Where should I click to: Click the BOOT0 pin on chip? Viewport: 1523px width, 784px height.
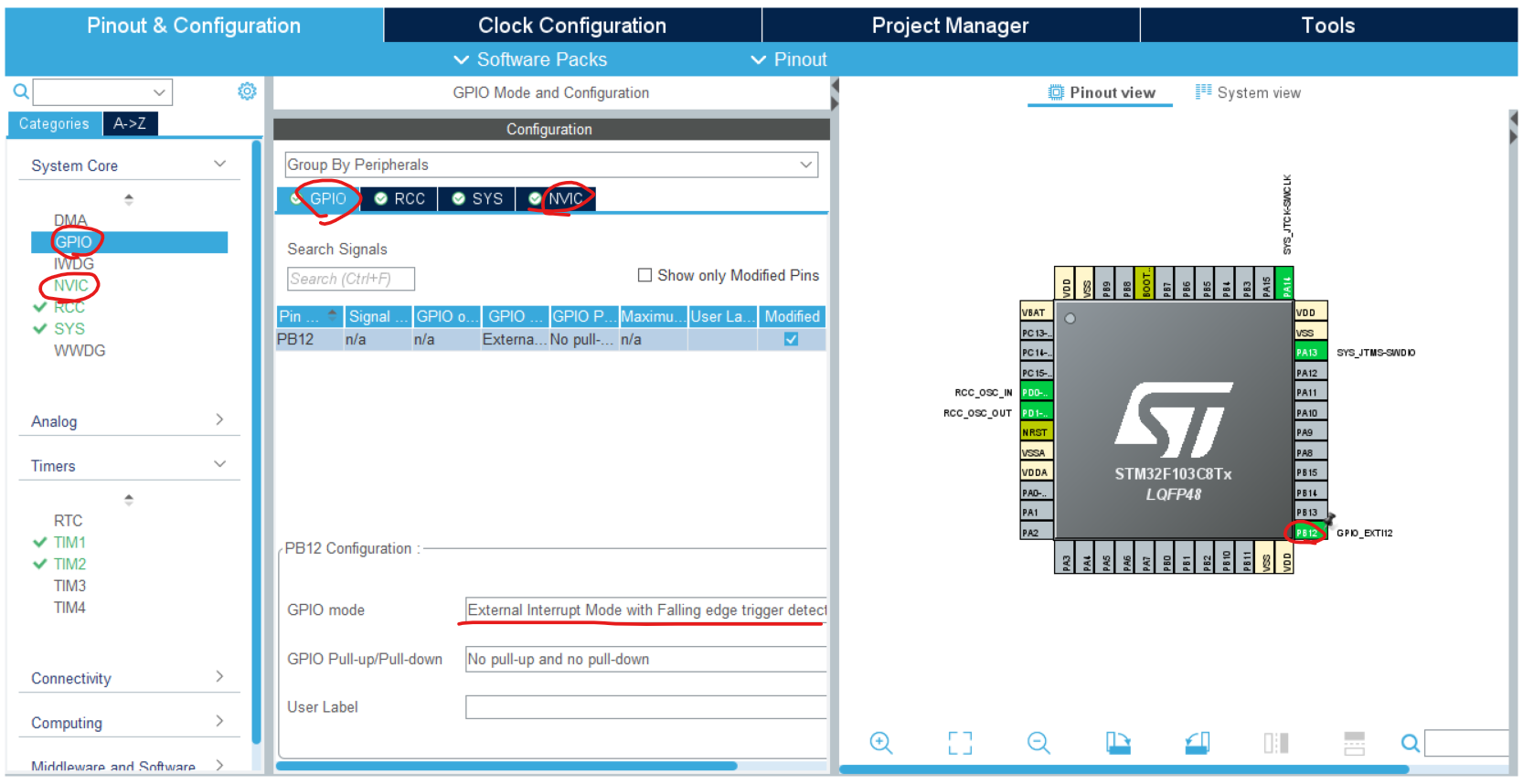point(1145,283)
